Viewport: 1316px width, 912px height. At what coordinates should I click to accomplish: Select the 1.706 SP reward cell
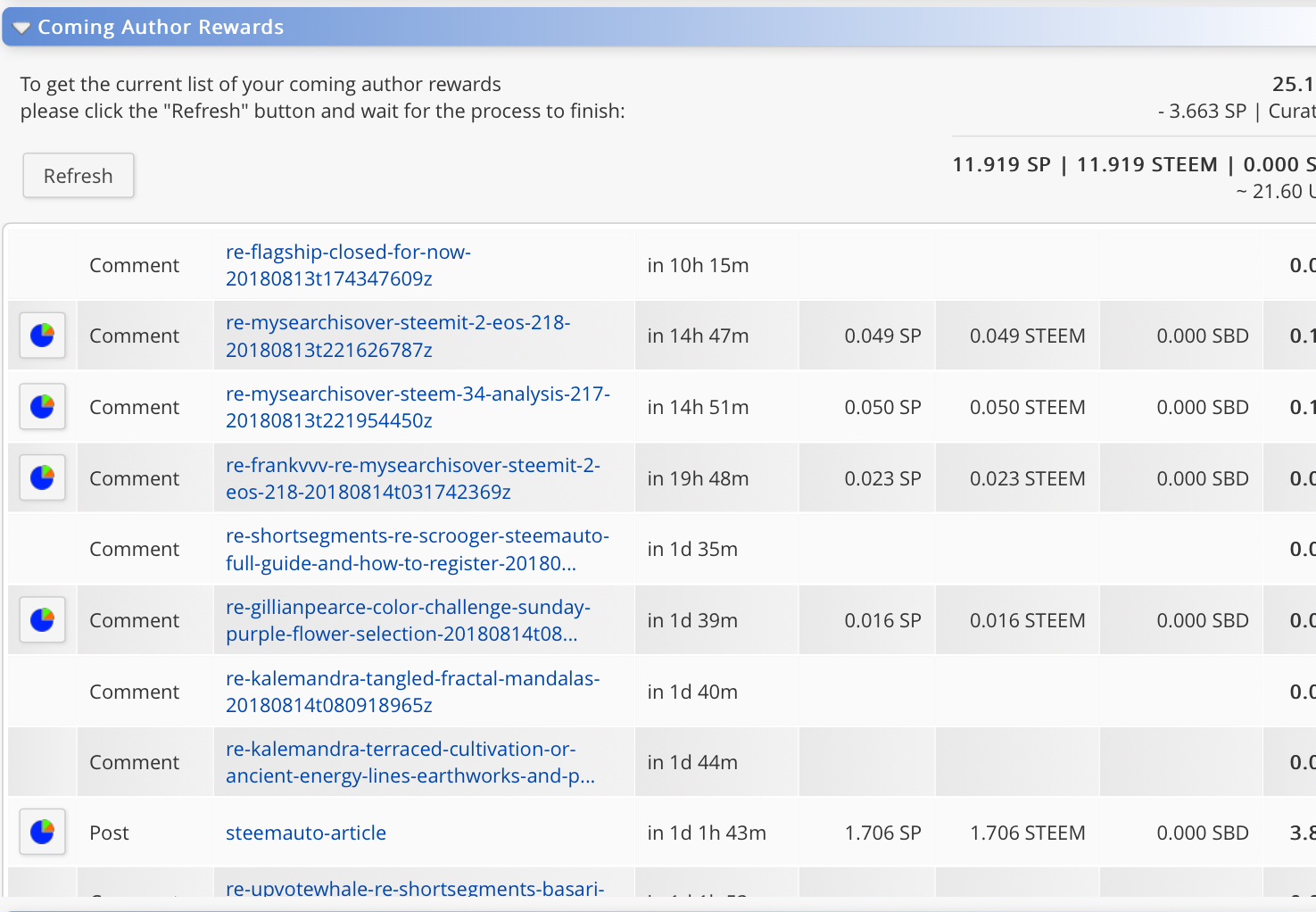pyautogui.click(x=882, y=833)
